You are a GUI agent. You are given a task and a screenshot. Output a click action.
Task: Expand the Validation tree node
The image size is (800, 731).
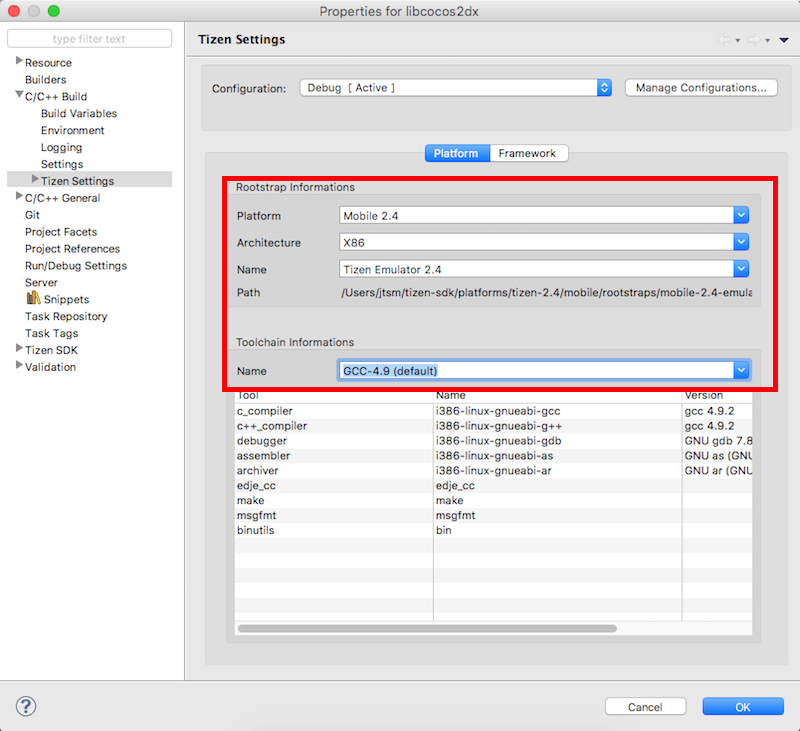pyautogui.click(x=19, y=366)
